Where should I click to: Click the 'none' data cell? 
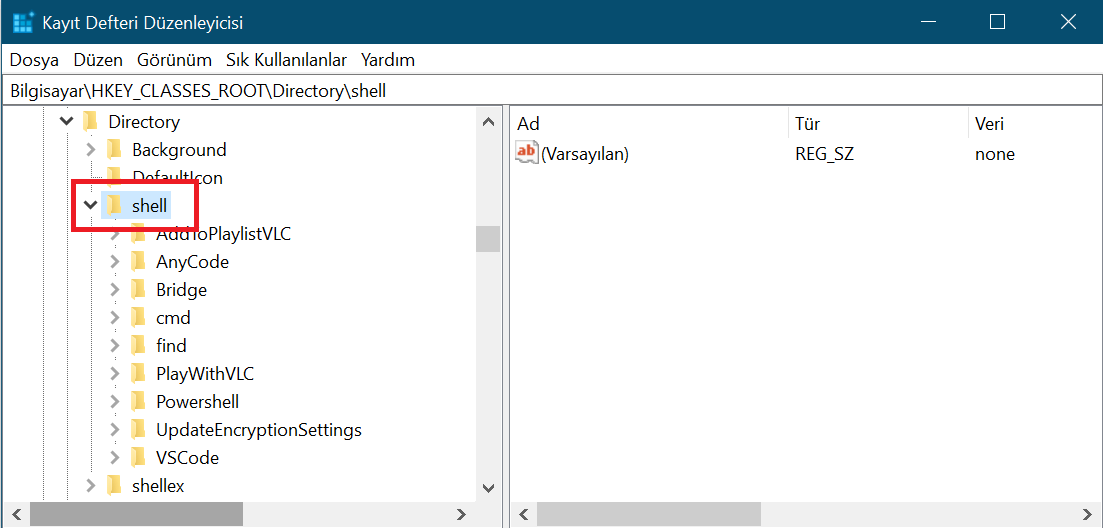[995, 154]
